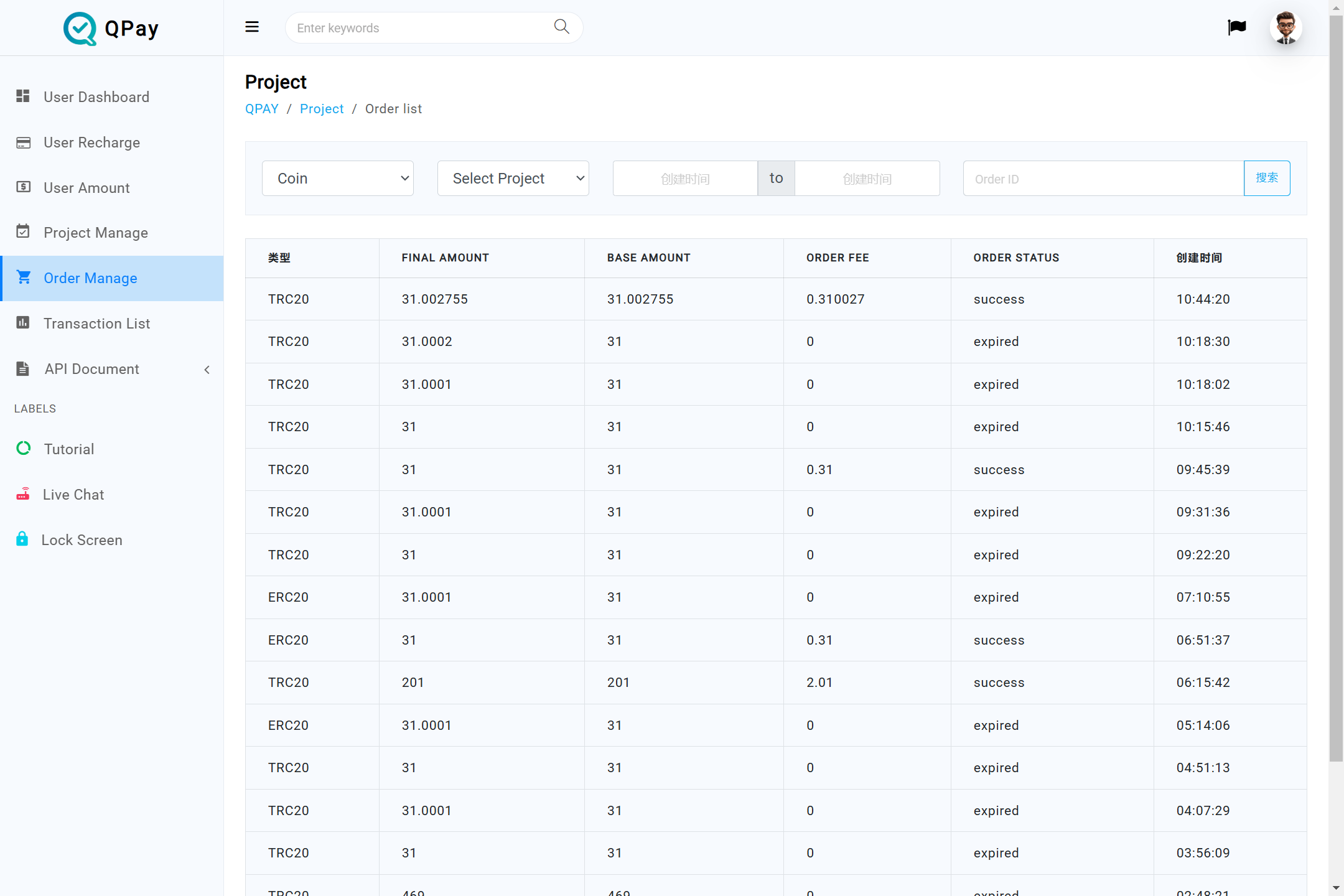1344x896 pixels.
Task: Open the Tutorial menu item
Action: (x=69, y=449)
